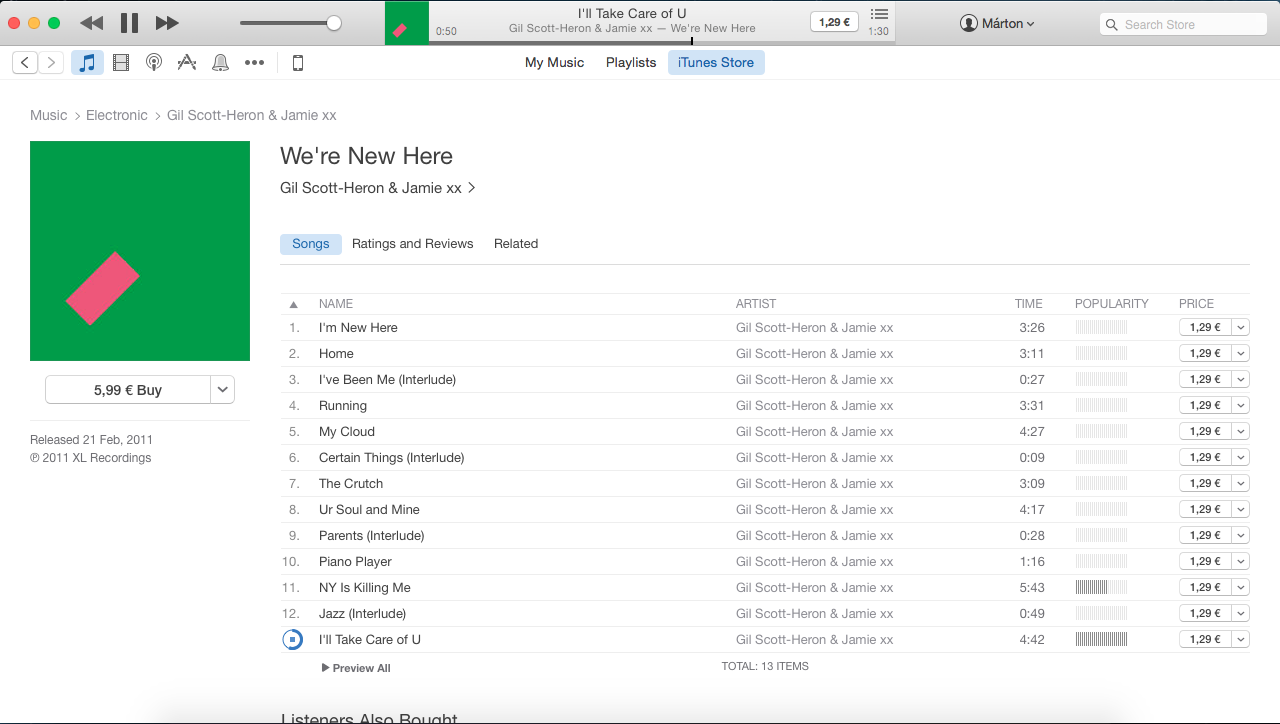
Task: Open the Up Next list icon
Action: click(879, 14)
